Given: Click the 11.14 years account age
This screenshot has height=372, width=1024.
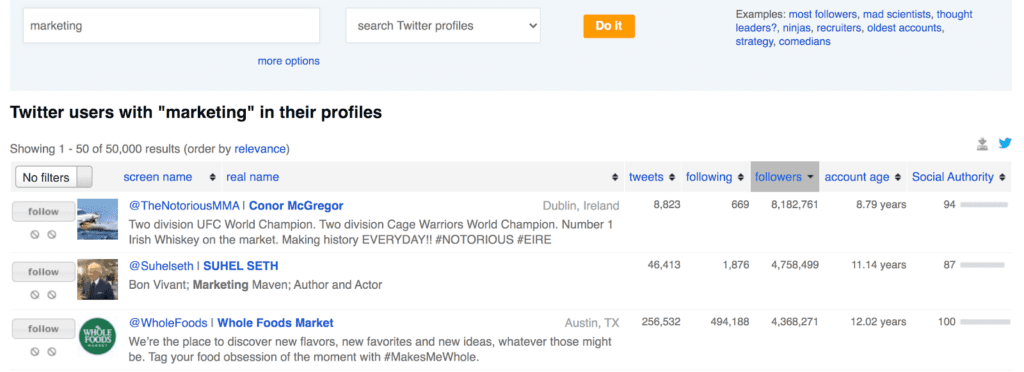Looking at the screenshot, I should point(879,265).
